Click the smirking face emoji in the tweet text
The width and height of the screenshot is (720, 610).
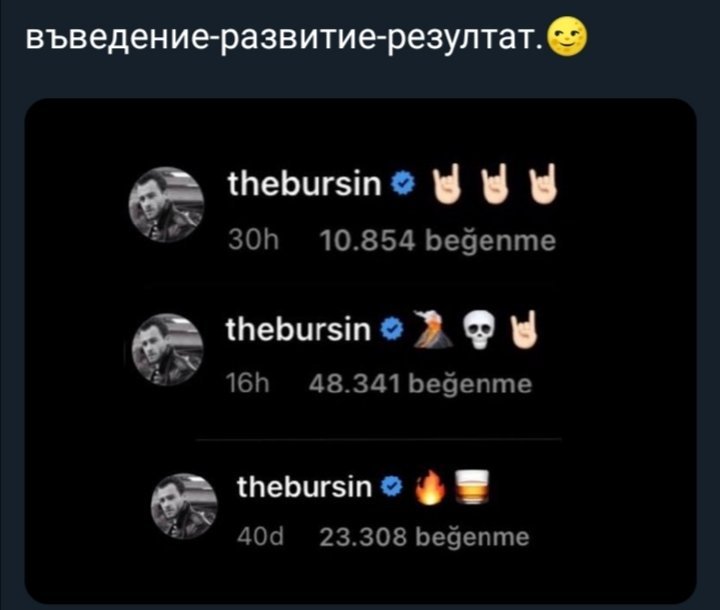[x=568, y=39]
